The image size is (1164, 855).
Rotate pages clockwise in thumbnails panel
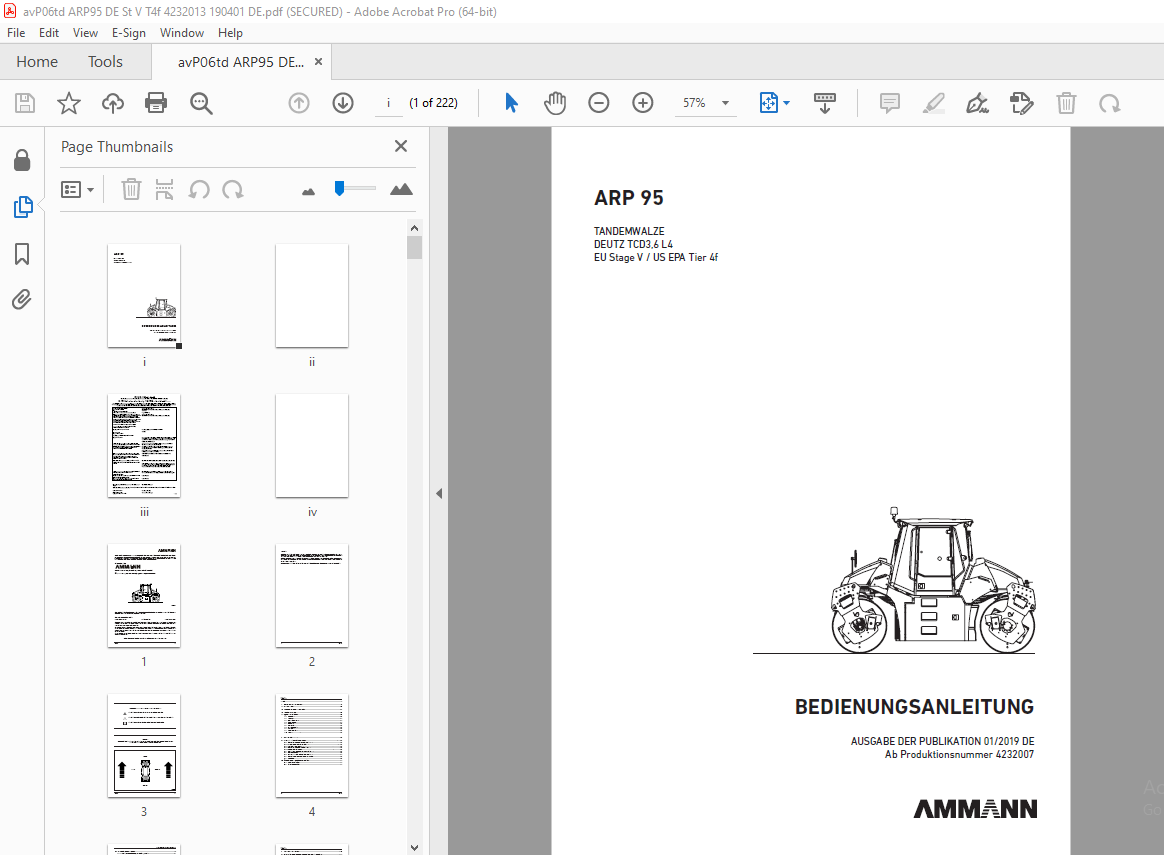click(x=233, y=190)
